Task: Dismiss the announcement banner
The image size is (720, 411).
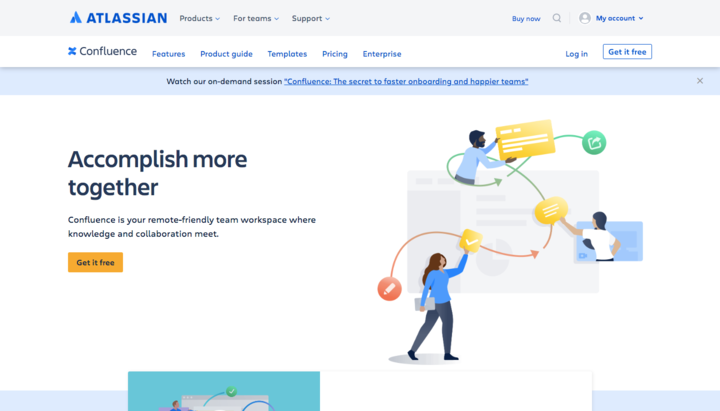Action: (x=700, y=81)
